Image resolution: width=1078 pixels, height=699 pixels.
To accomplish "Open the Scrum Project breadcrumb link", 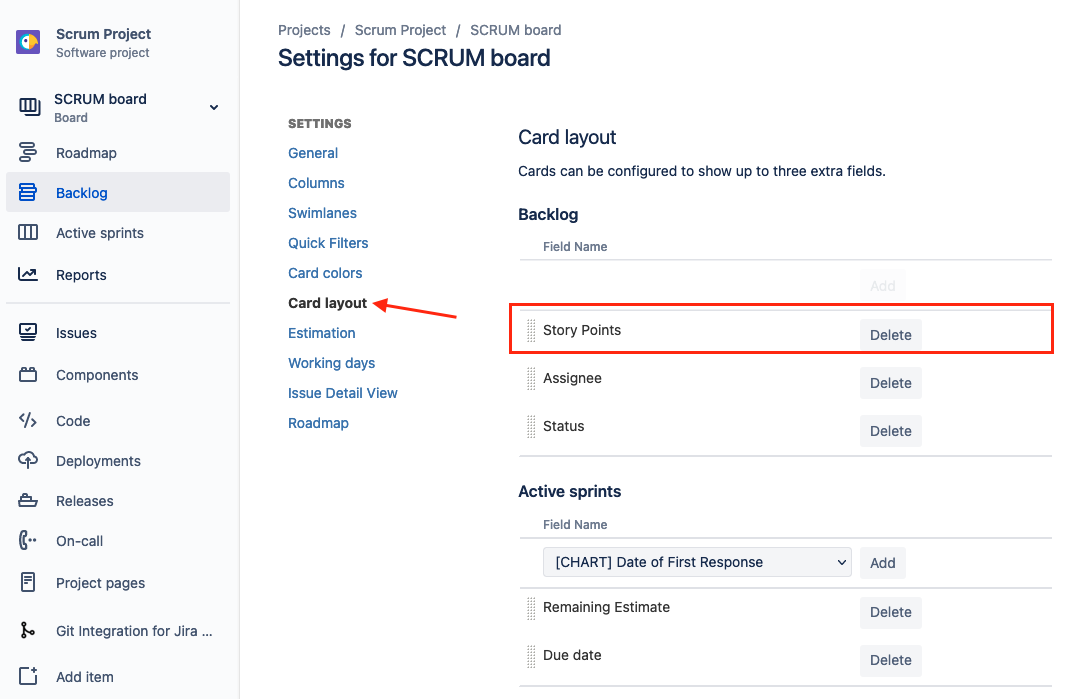I will (x=400, y=30).
